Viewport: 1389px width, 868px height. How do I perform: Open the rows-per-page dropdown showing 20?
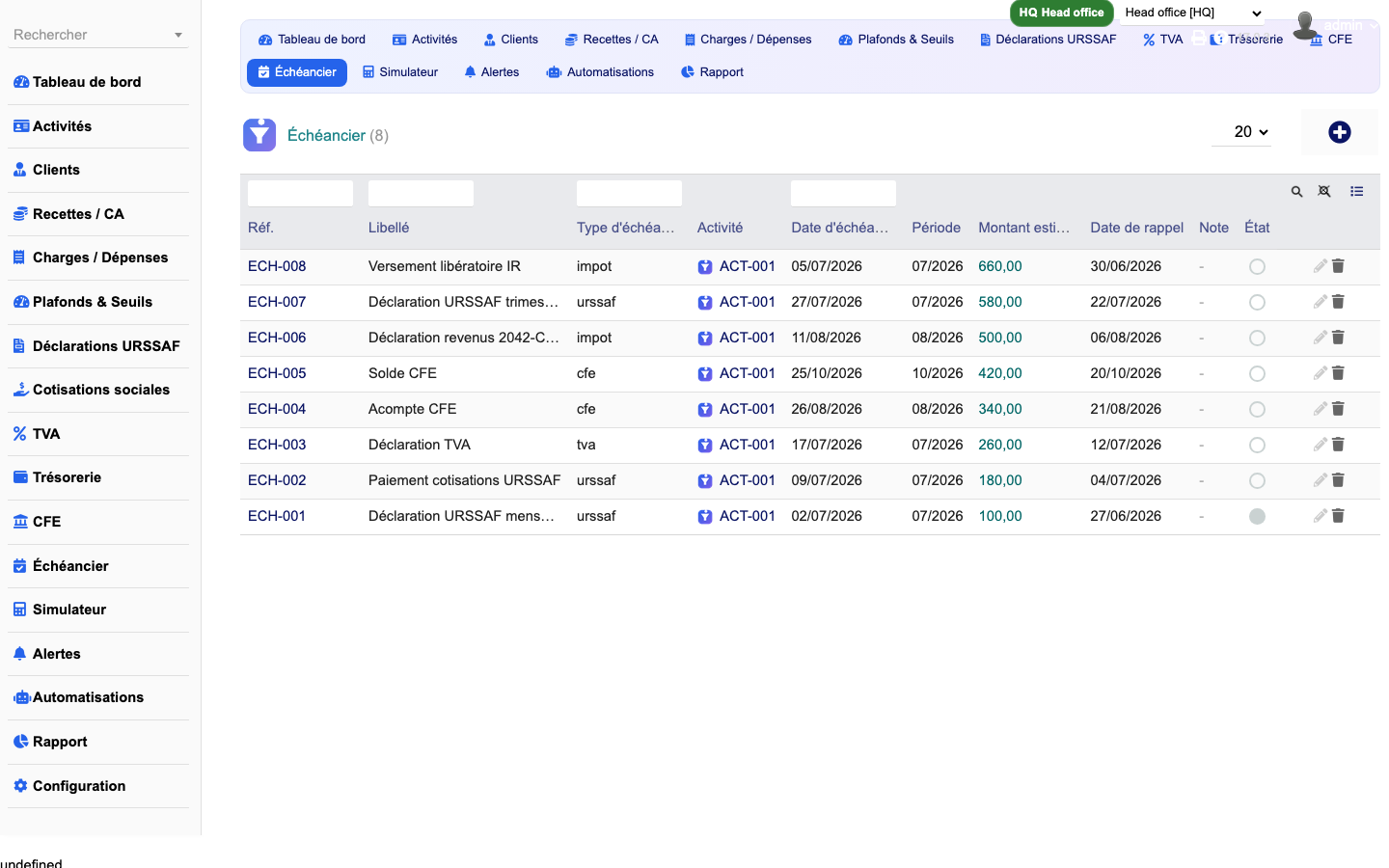pos(1241,132)
